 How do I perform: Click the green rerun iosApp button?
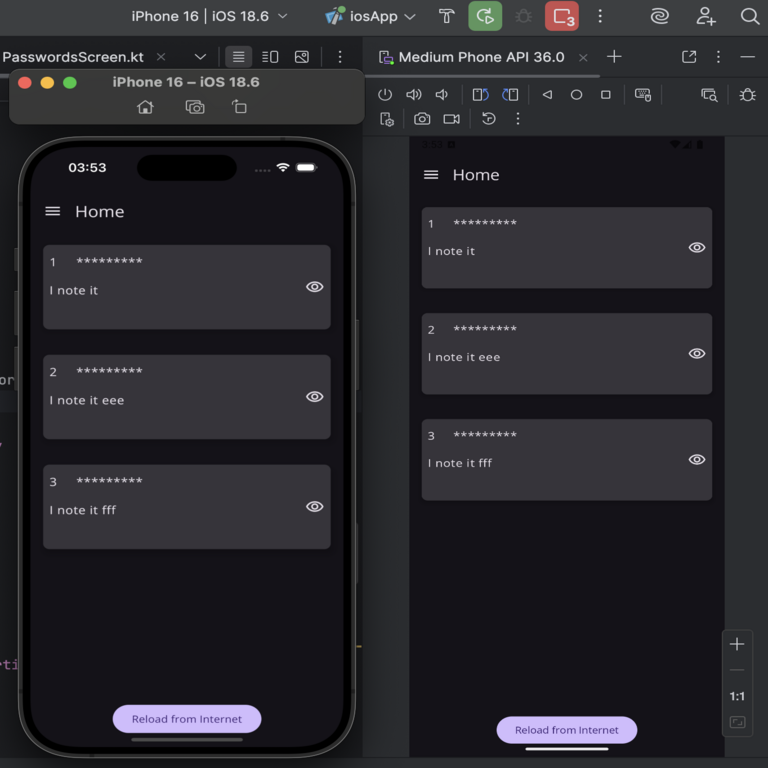click(485, 16)
